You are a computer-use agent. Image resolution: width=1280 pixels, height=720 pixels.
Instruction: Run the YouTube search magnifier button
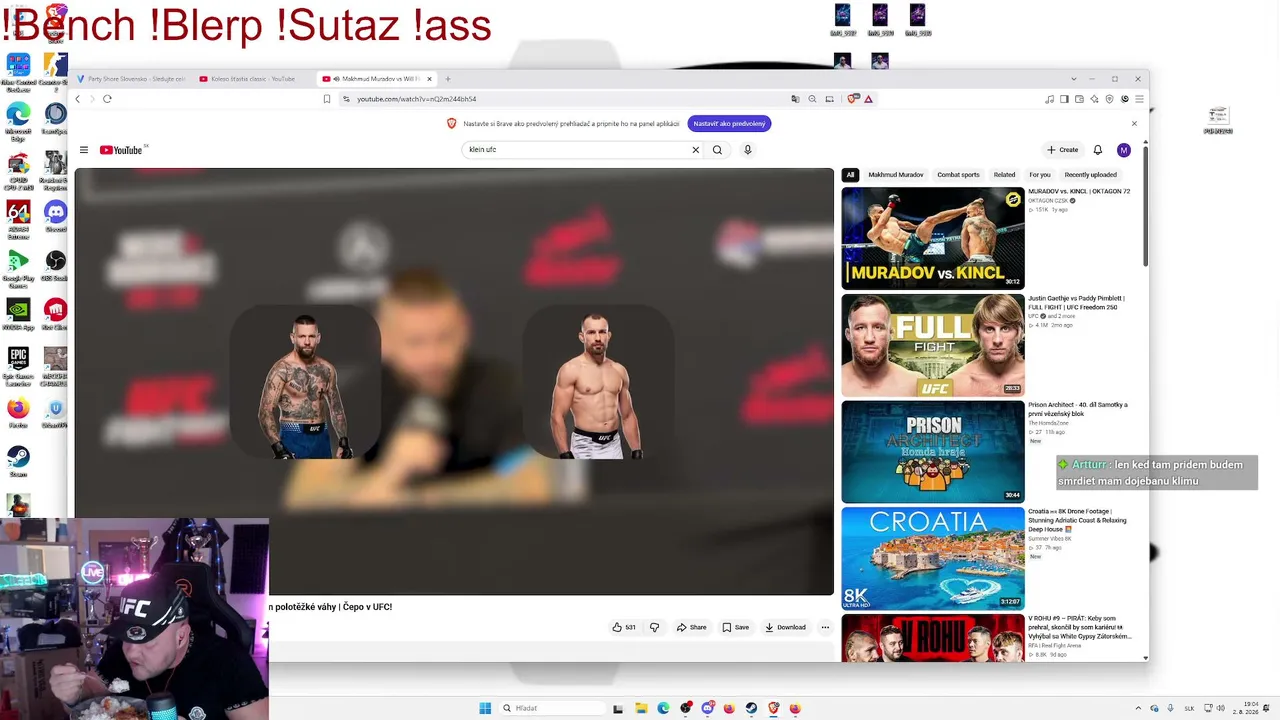717,150
